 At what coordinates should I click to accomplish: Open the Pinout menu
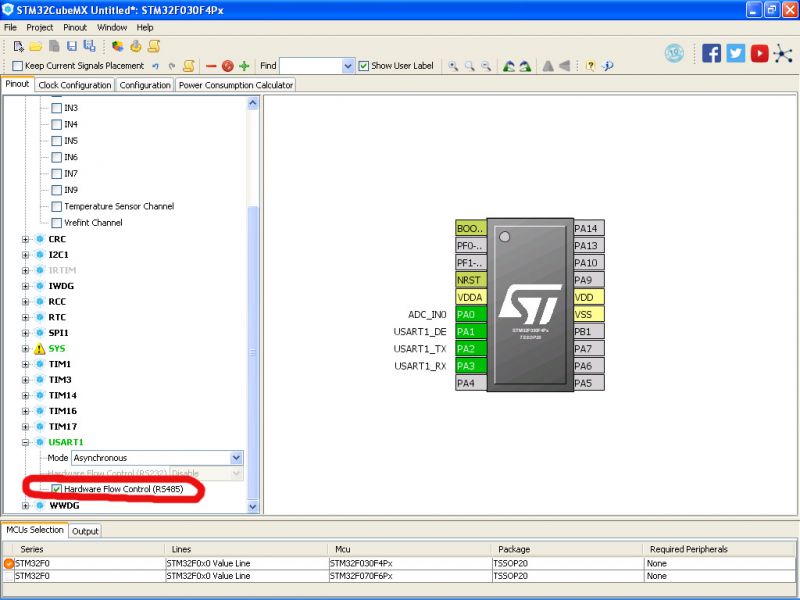point(75,27)
